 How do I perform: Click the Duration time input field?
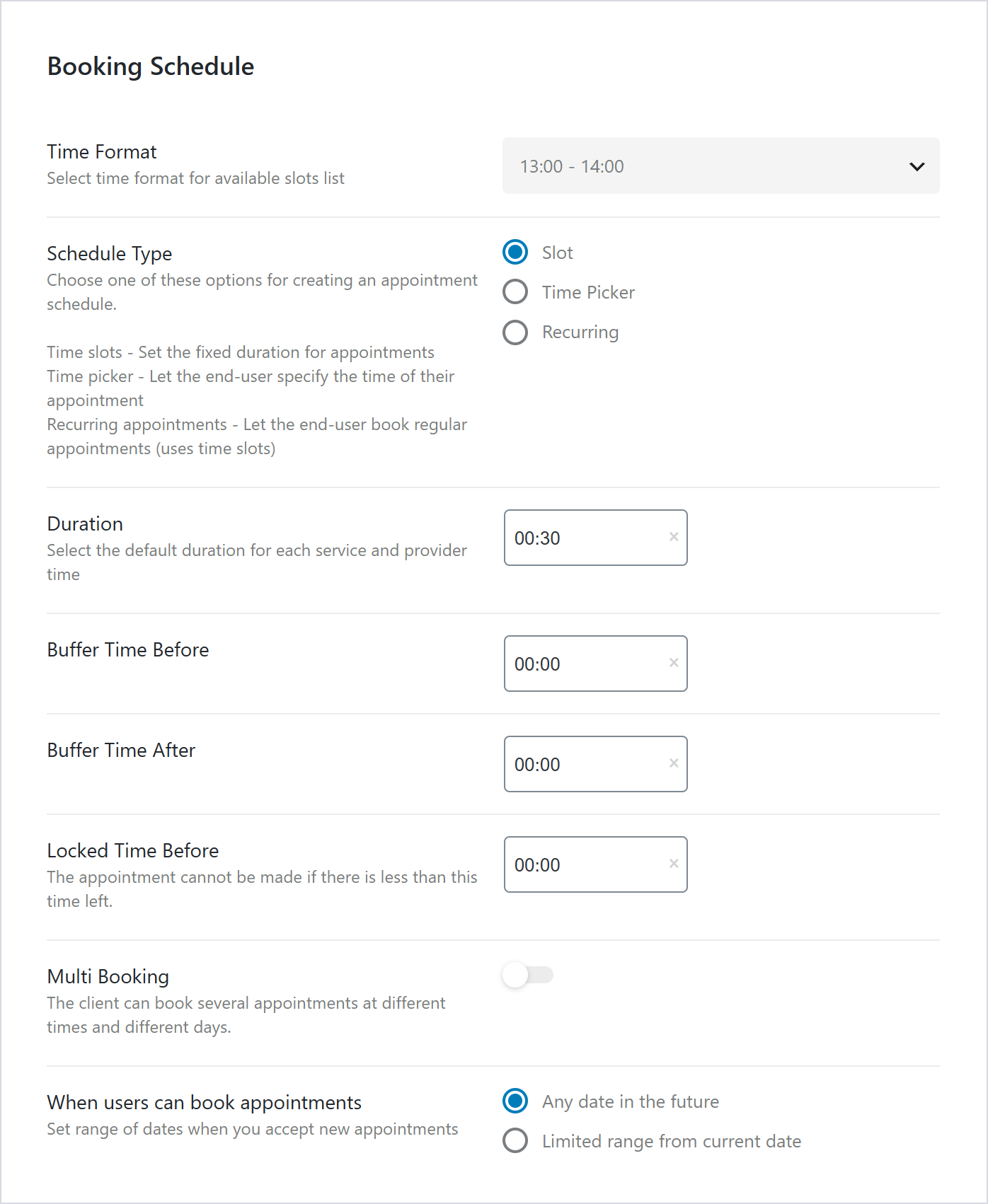(596, 538)
